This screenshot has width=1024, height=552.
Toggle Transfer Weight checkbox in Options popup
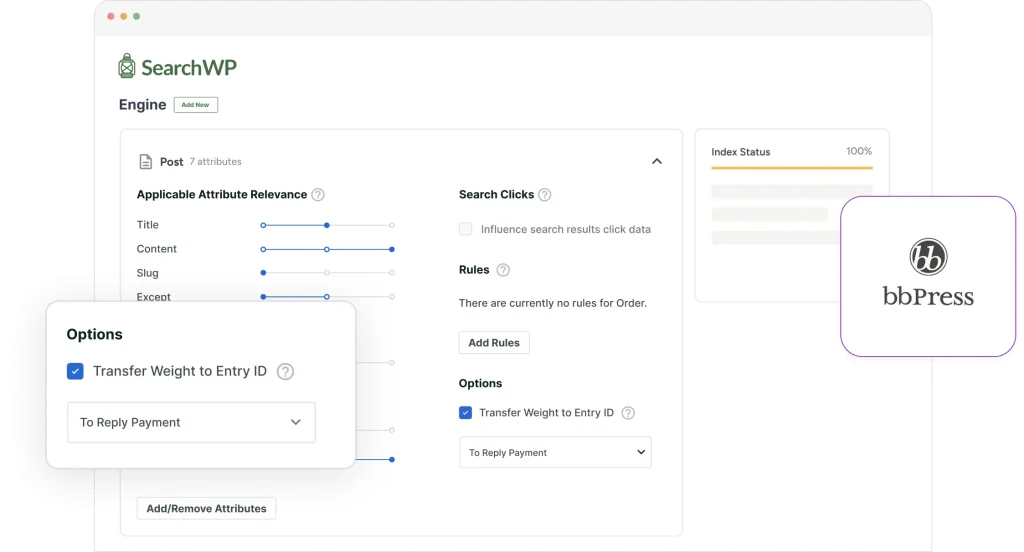(x=75, y=371)
